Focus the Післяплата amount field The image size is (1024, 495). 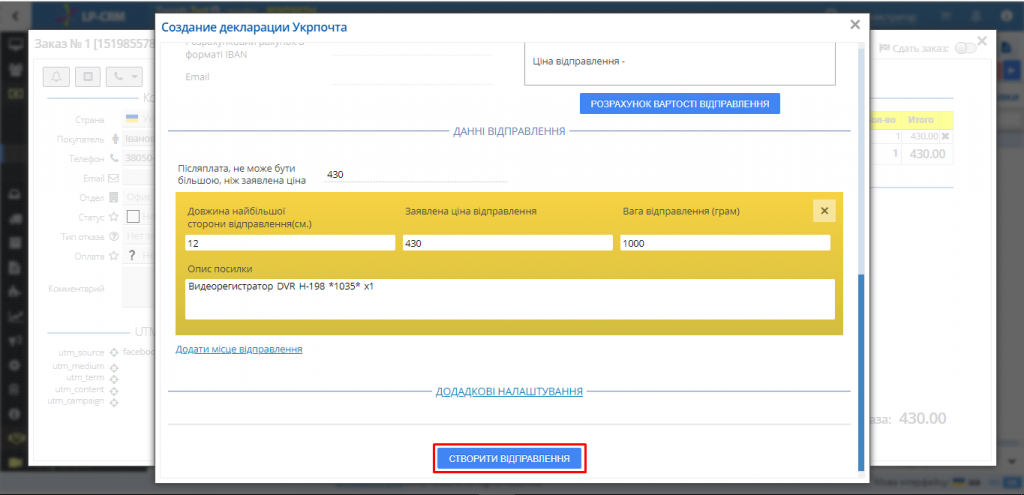pyautogui.click(x=415, y=174)
